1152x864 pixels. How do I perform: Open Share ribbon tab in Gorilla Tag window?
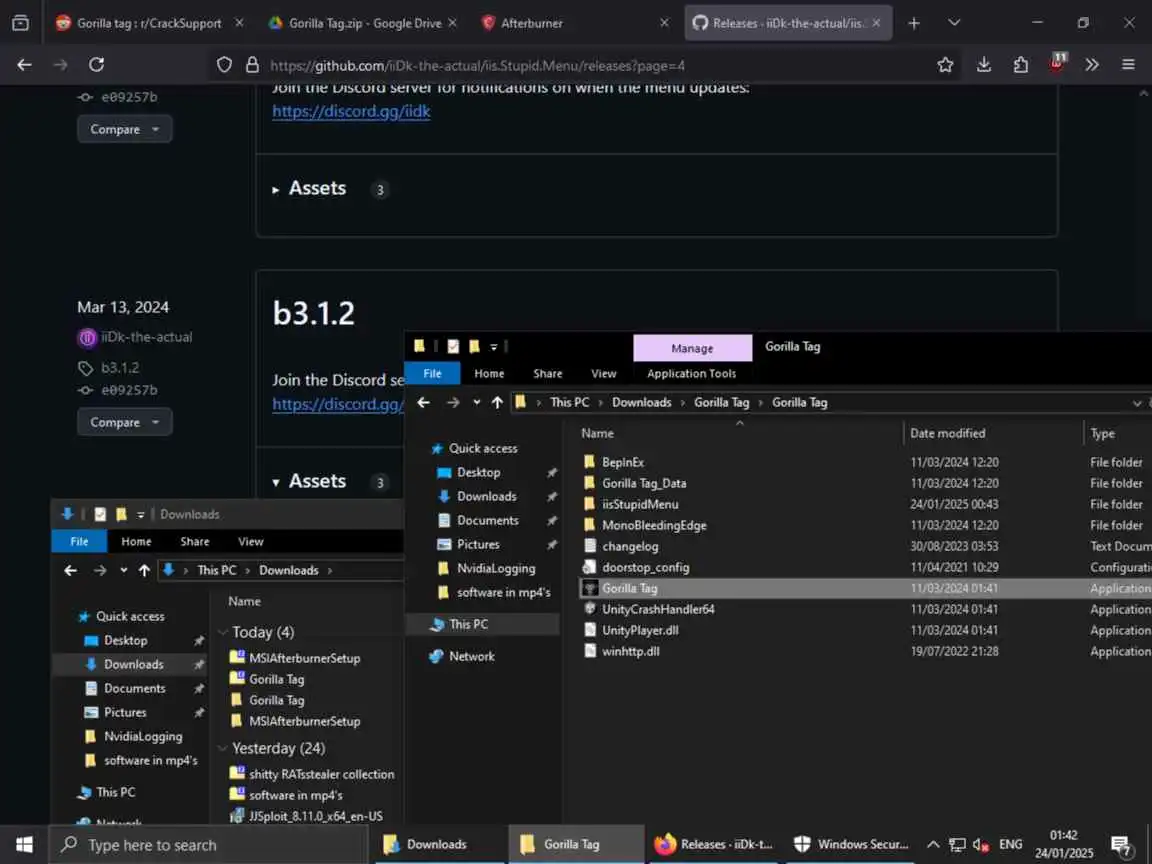(x=547, y=373)
